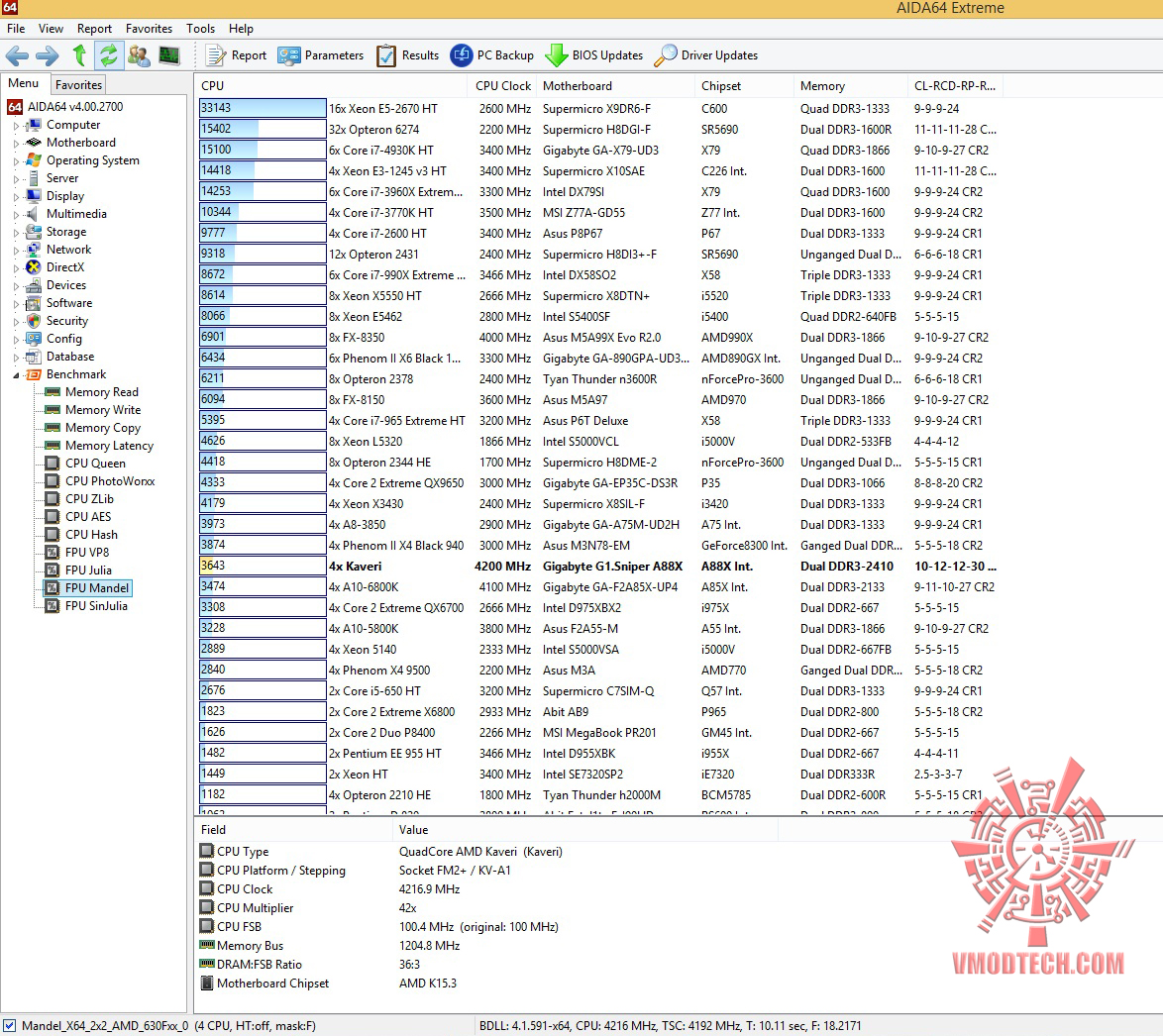Image resolution: width=1163 pixels, height=1036 pixels.
Task: Launch PC Backup
Action: click(491, 55)
